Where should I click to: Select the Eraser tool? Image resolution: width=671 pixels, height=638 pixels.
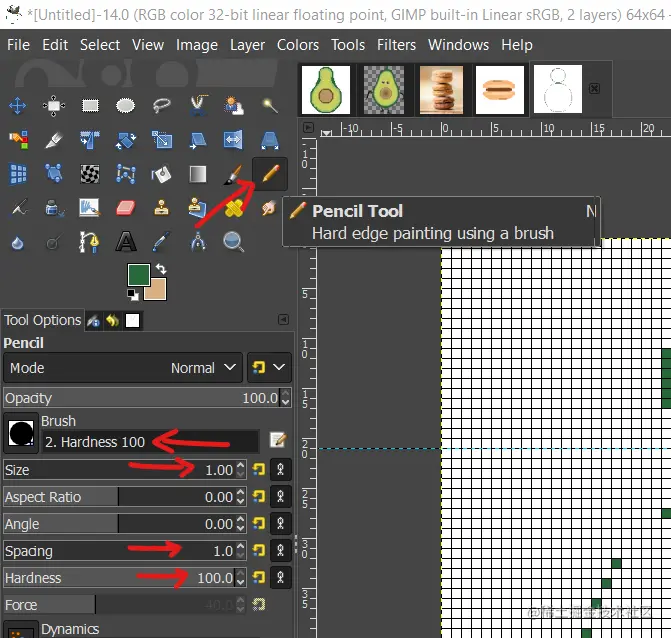[x=125, y=208]
